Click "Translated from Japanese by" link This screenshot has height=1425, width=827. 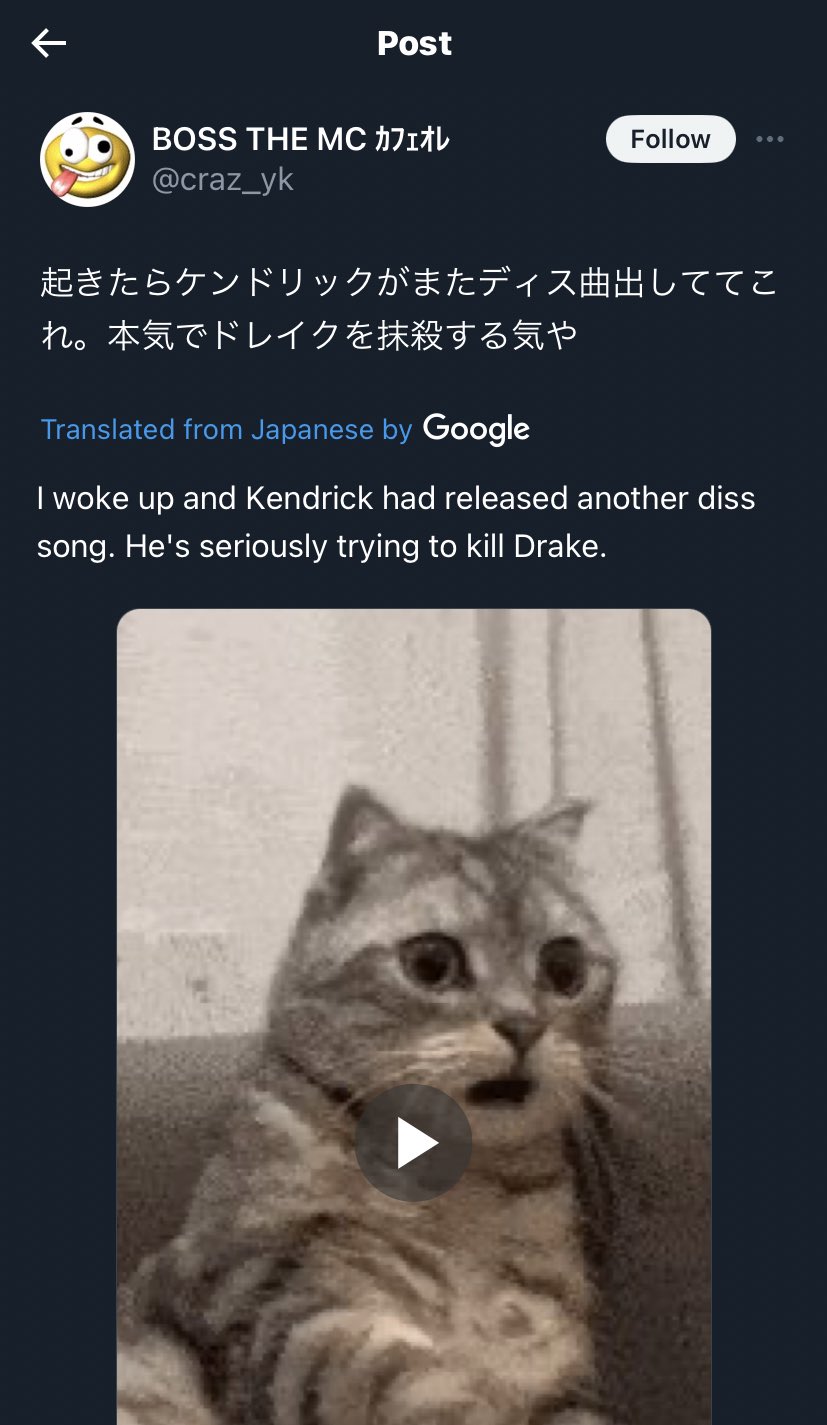click(226, 429)
